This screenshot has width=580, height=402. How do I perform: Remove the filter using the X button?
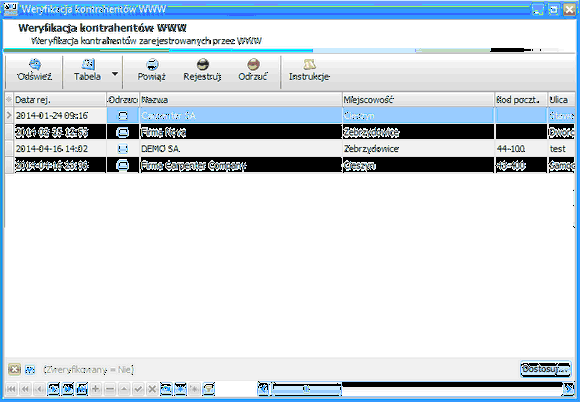[x=14, y=369]
